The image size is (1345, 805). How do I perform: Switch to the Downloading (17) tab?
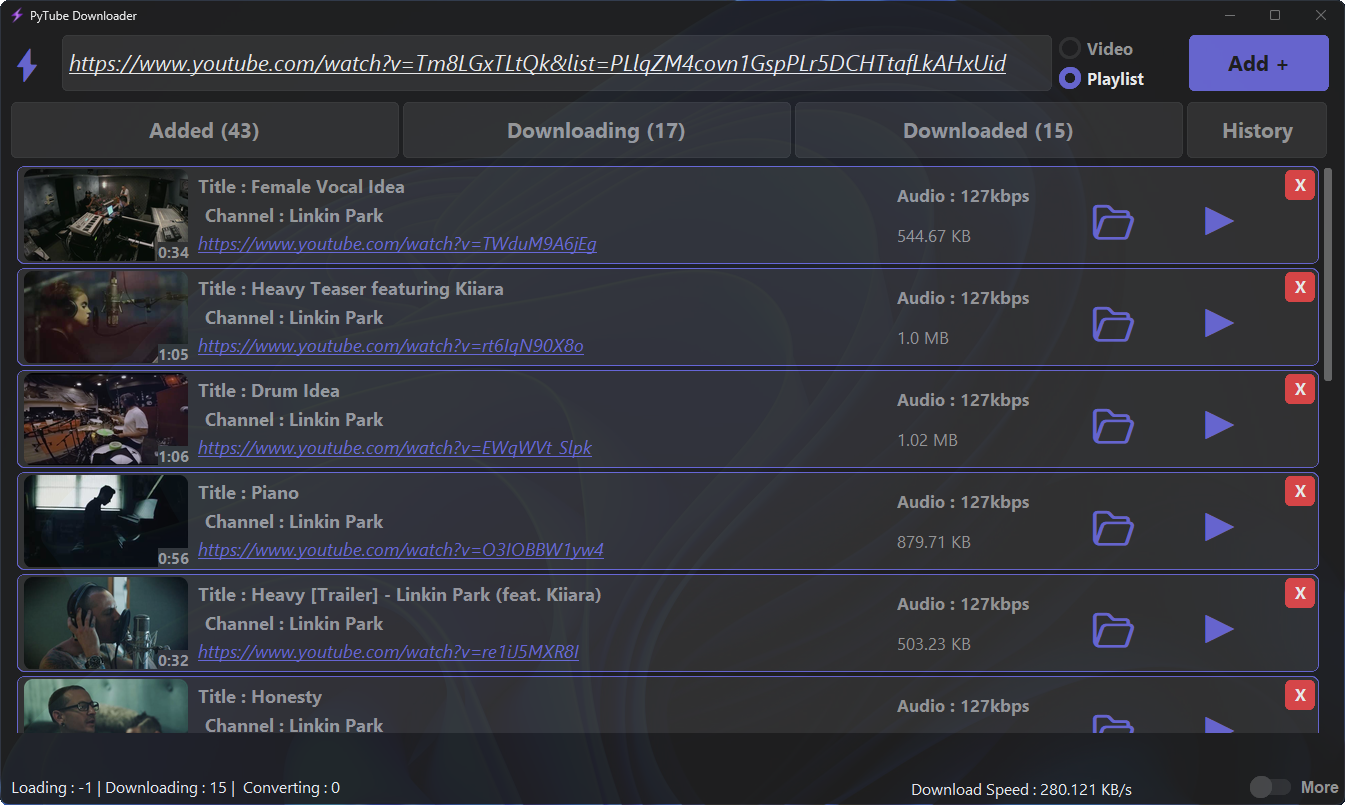point(596,130)
